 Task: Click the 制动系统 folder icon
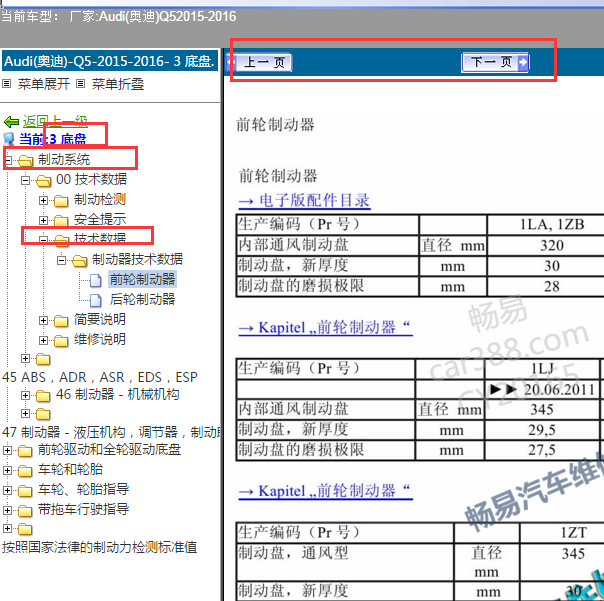tap(25, 160)
